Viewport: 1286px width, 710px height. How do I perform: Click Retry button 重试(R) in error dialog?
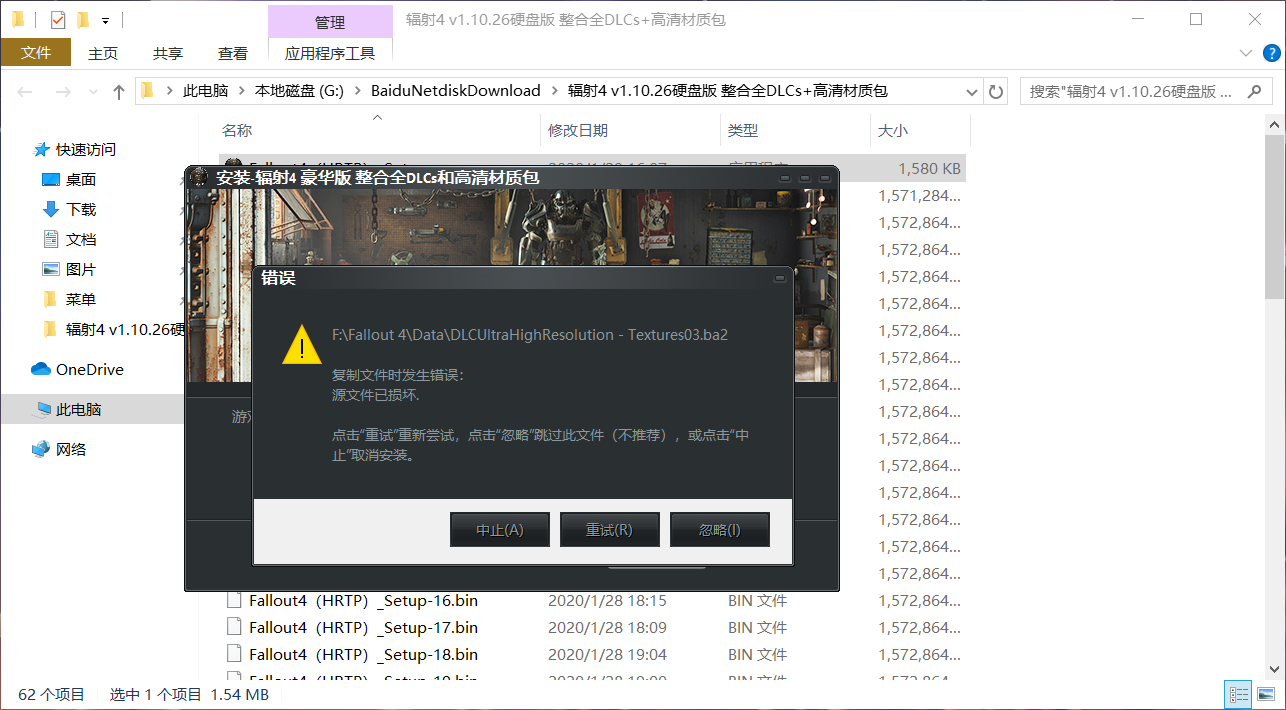[x=610, y=530]
